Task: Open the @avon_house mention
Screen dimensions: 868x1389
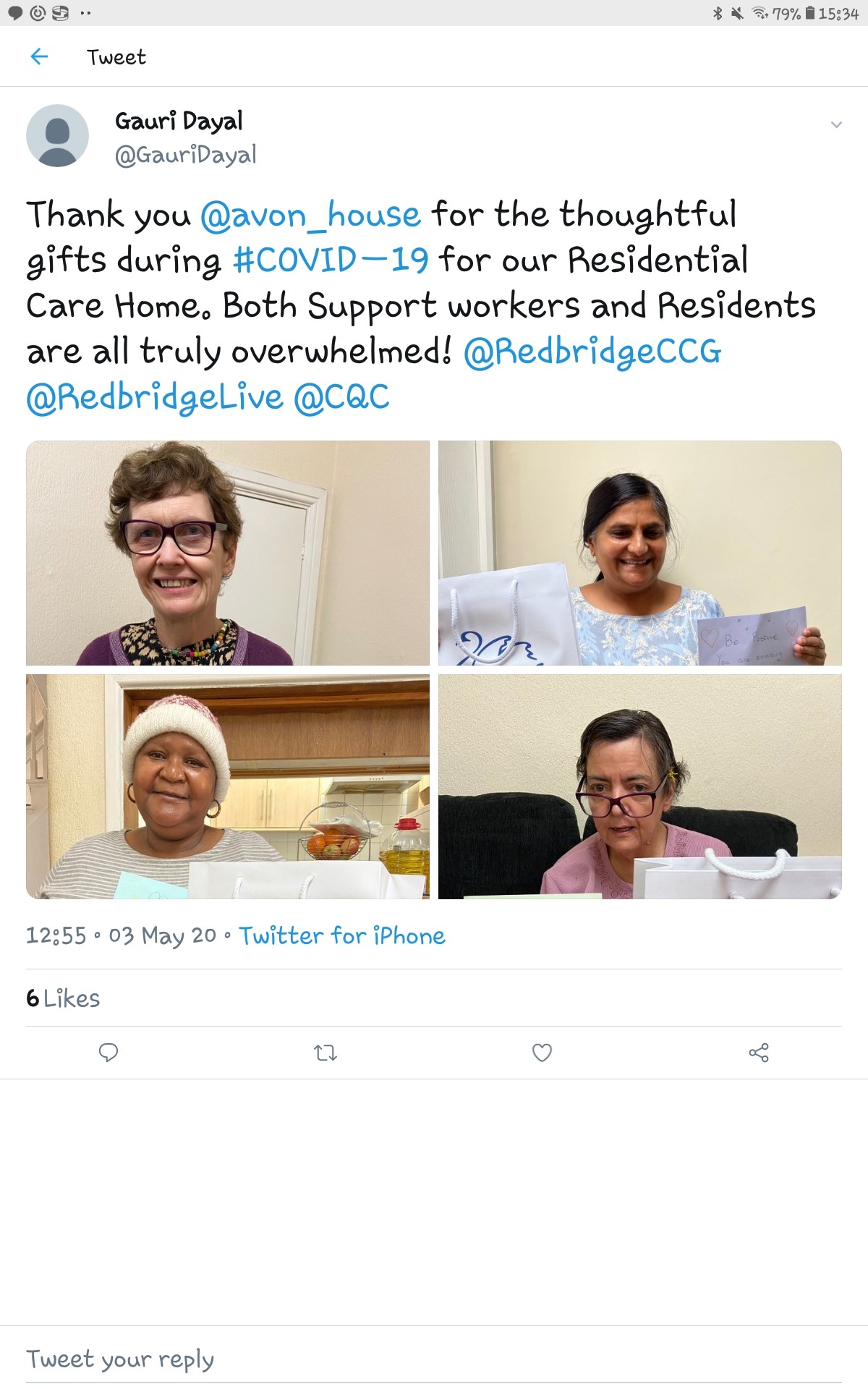Action: [310, 215]
